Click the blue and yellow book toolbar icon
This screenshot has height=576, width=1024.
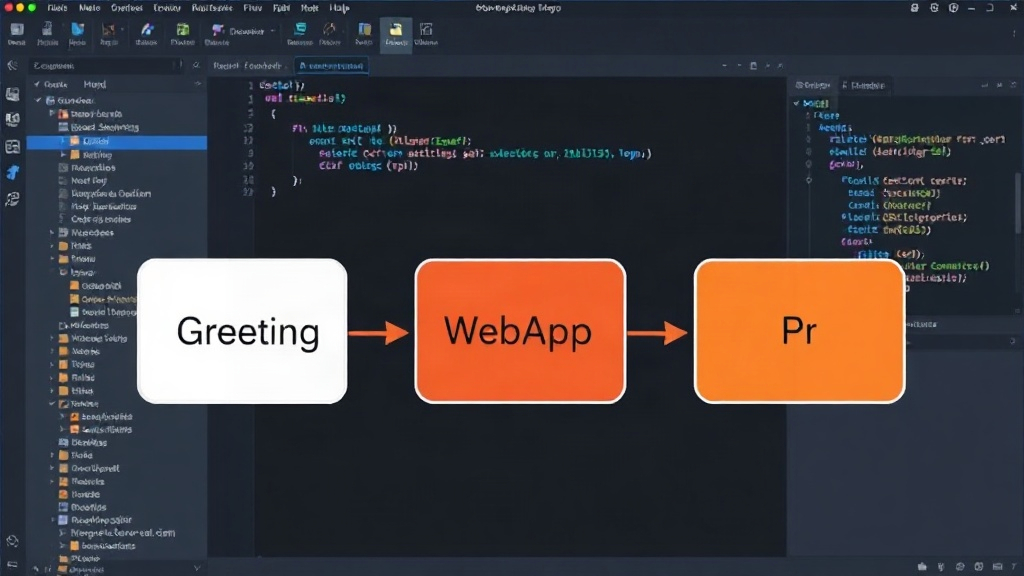(x=364, y=29)
